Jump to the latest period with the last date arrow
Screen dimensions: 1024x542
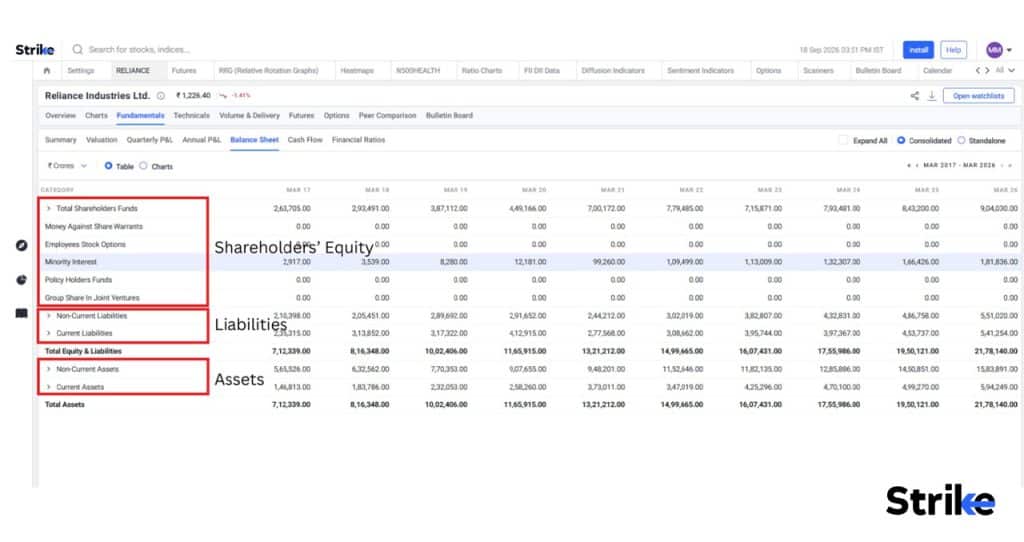[x=1010, y=166]
